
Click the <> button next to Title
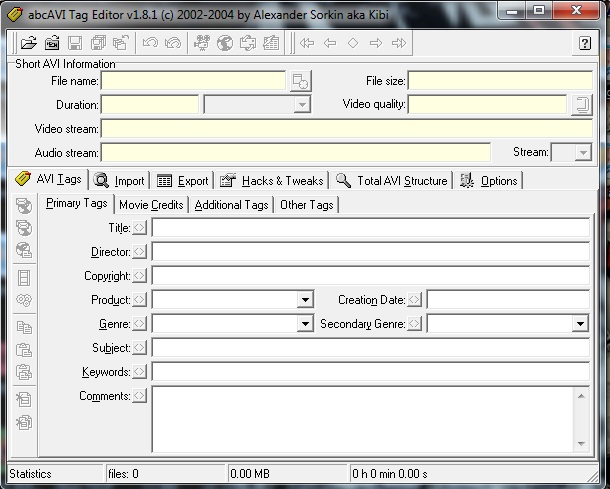click(x=139, y=228)
